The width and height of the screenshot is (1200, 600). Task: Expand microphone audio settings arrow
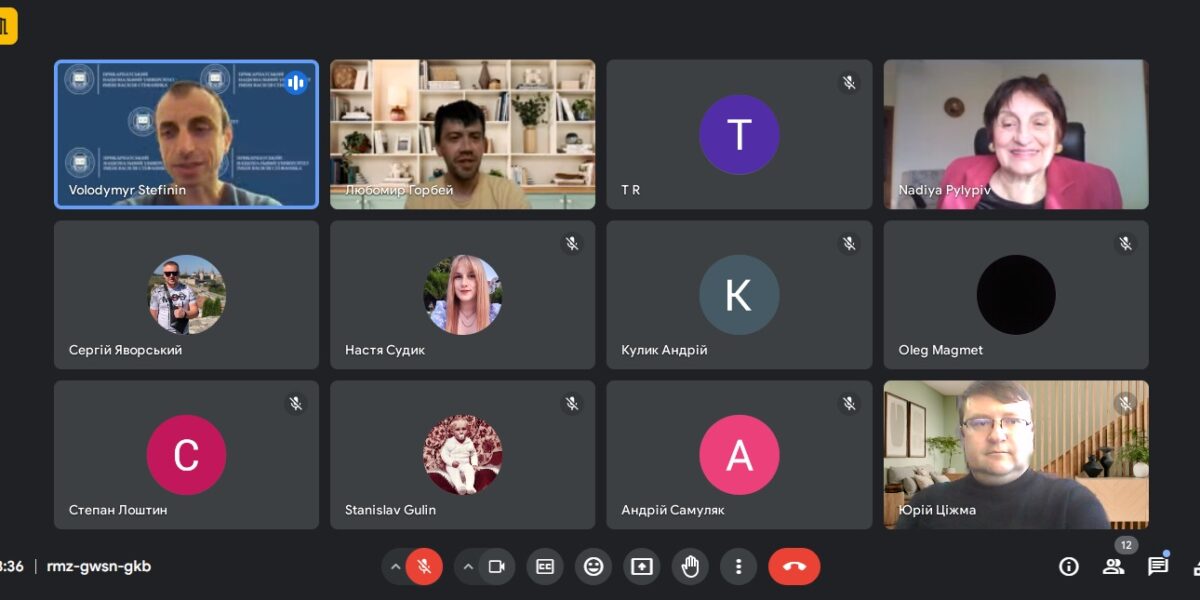[x=396, y=567]
